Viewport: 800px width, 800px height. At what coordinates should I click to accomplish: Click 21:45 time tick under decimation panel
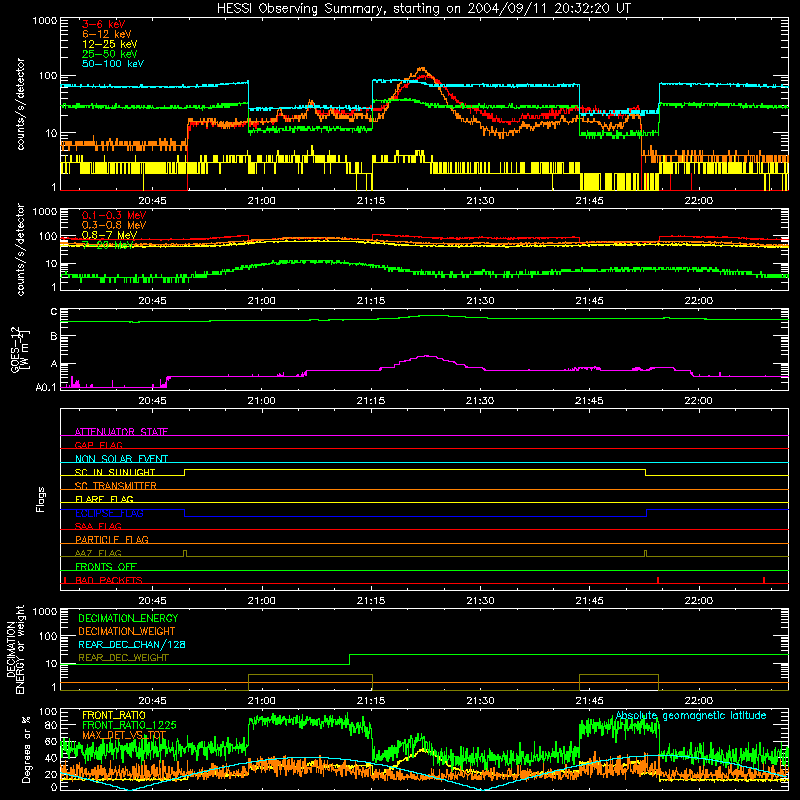pos(589,701)
